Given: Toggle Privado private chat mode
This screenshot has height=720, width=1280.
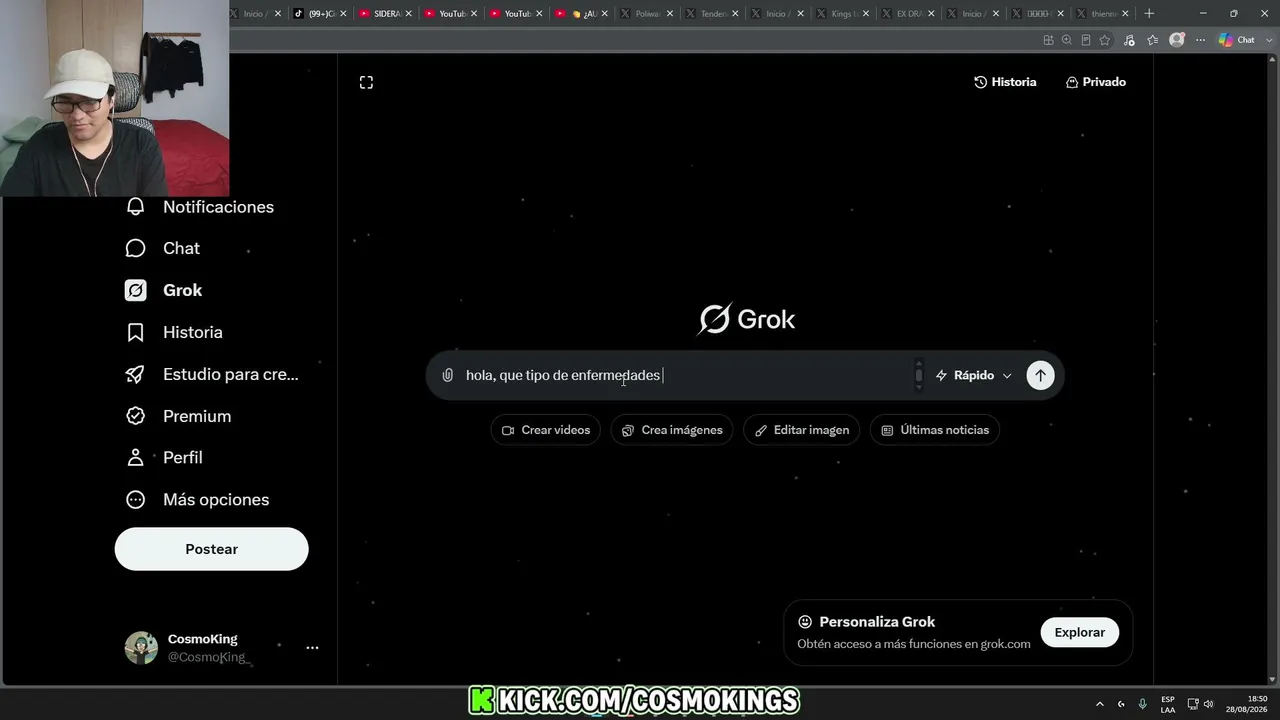Looking at the screenshot, I should click(x=1096, y=82).
